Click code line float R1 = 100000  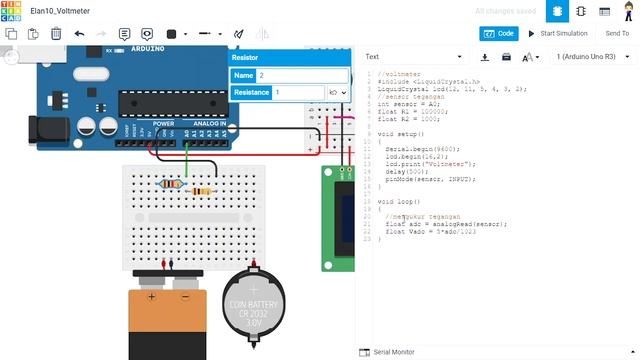pos(413,111)
